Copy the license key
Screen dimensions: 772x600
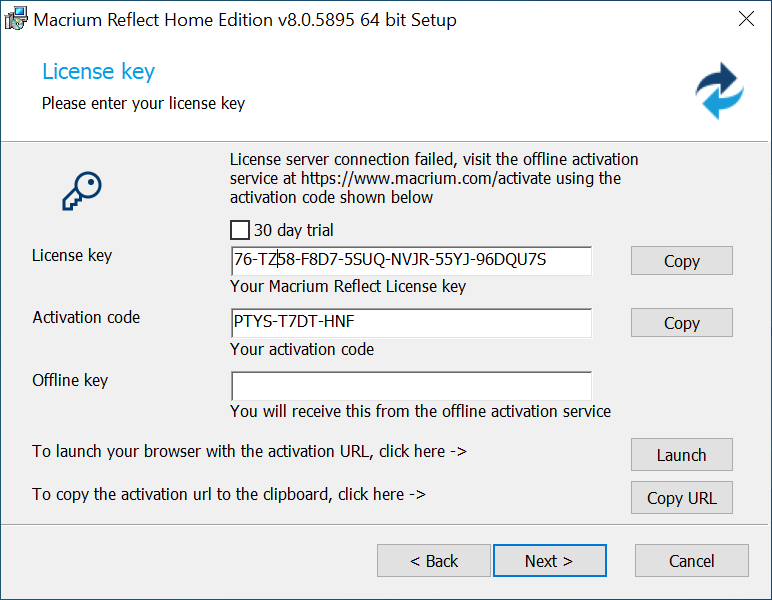click(x=681, y=261)
